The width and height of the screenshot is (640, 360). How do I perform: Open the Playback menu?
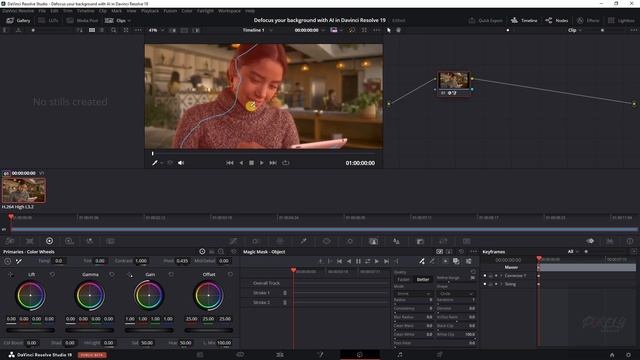pyautogui.click(x=150, y=11)
